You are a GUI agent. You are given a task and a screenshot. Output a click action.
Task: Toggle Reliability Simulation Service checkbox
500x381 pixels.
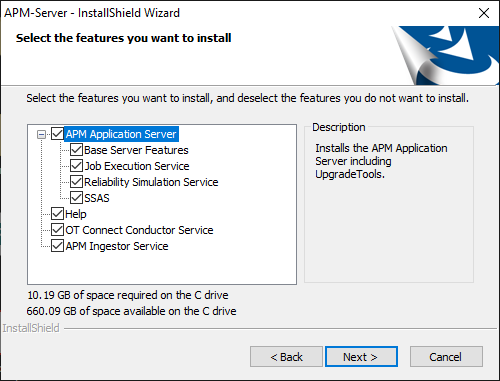coord(76,182)
